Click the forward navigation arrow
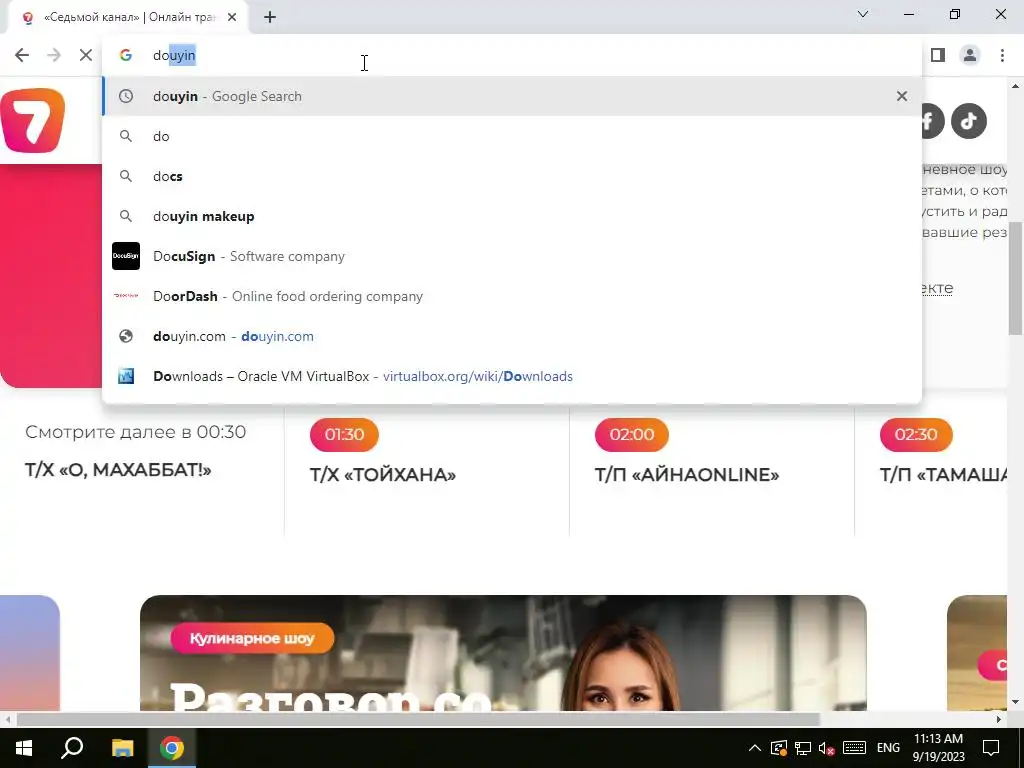 click(x=54, y=56)
